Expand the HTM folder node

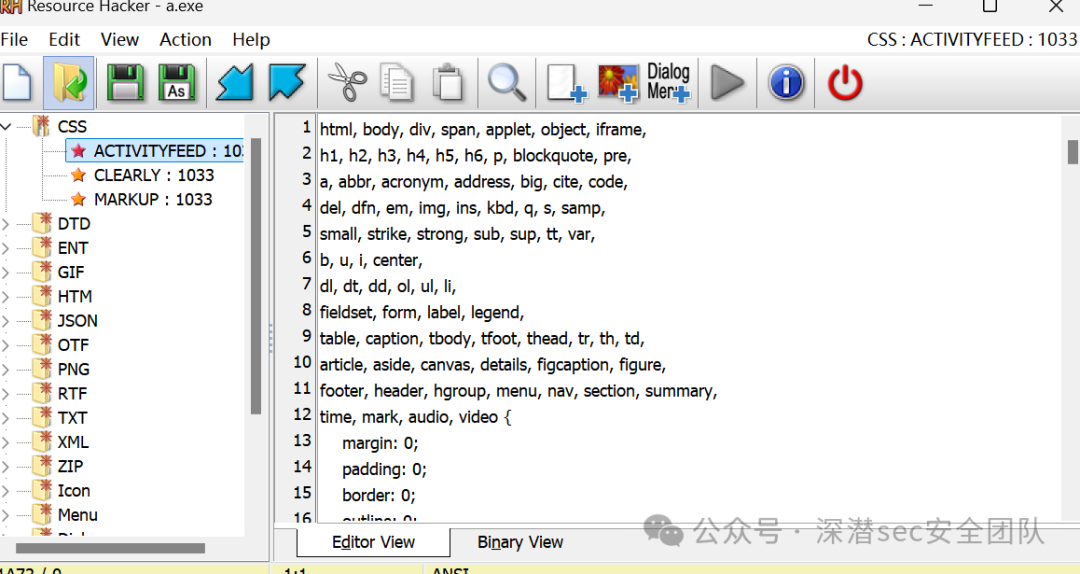click(6, 296)
